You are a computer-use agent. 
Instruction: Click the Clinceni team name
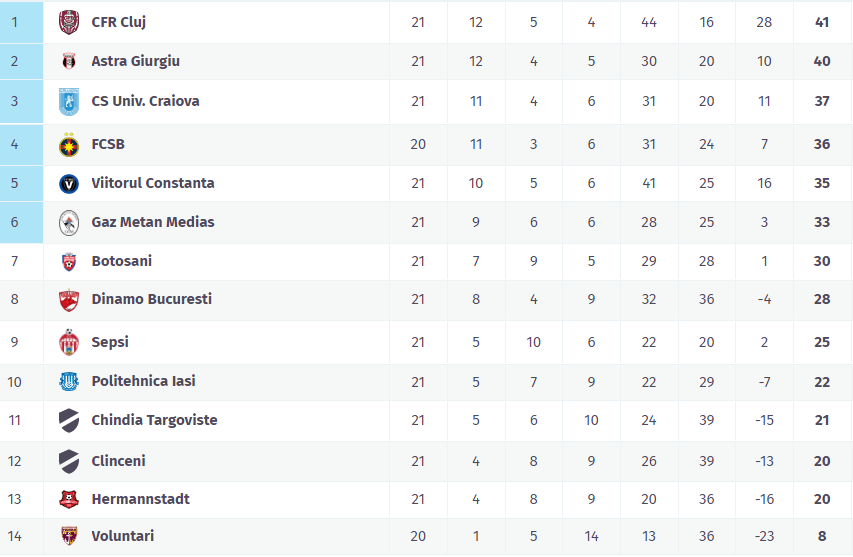118,461
